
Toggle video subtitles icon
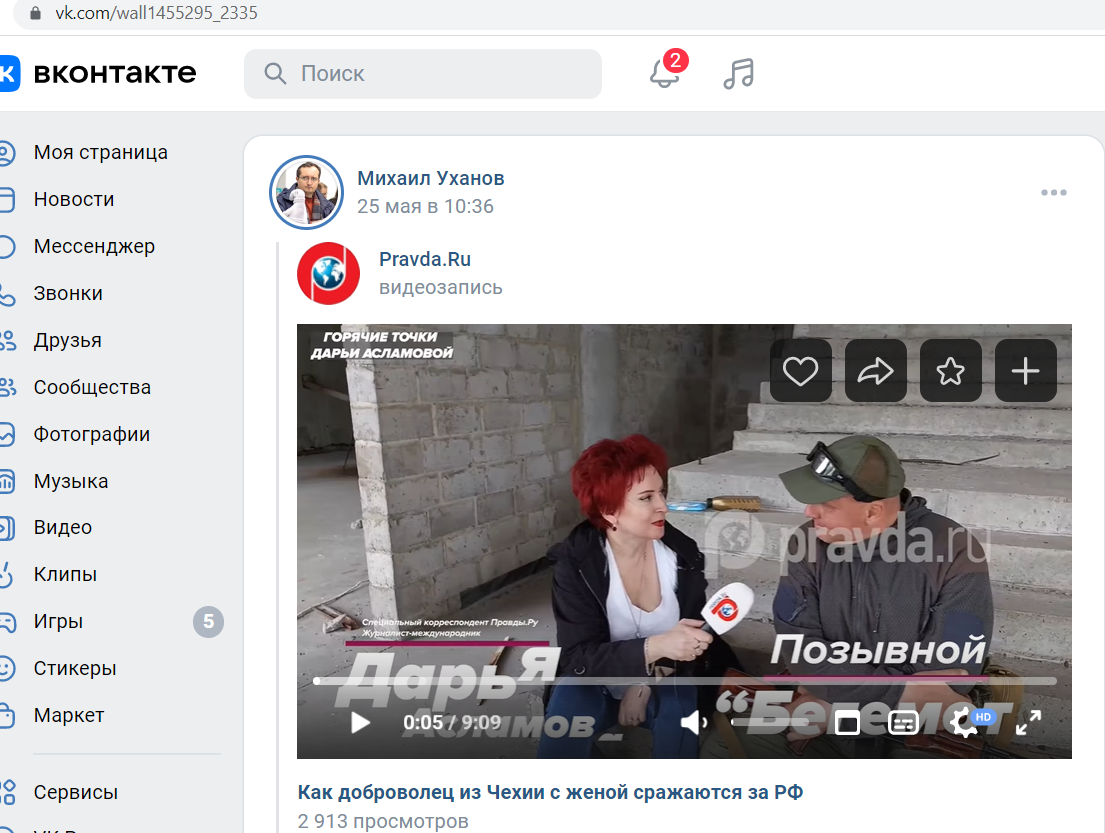pos(903,722)
